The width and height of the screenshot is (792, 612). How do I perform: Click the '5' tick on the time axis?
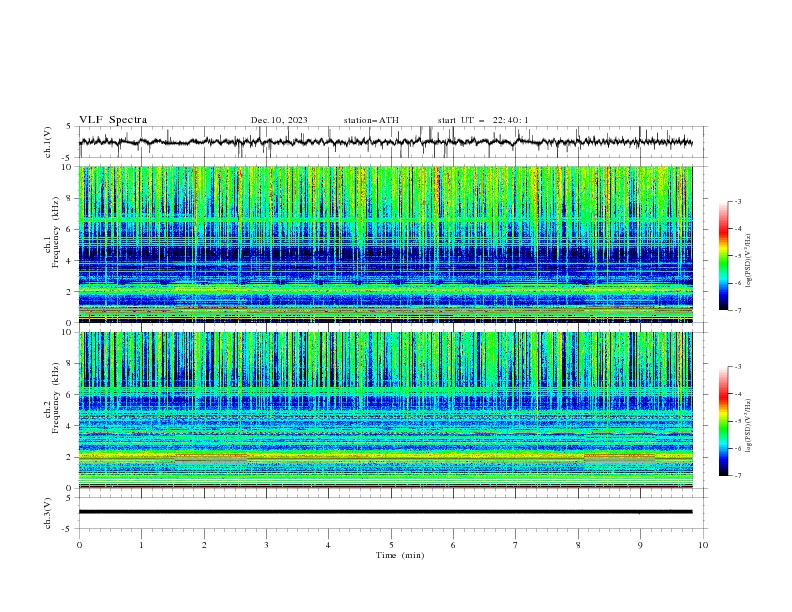click(x=391, y=545)
